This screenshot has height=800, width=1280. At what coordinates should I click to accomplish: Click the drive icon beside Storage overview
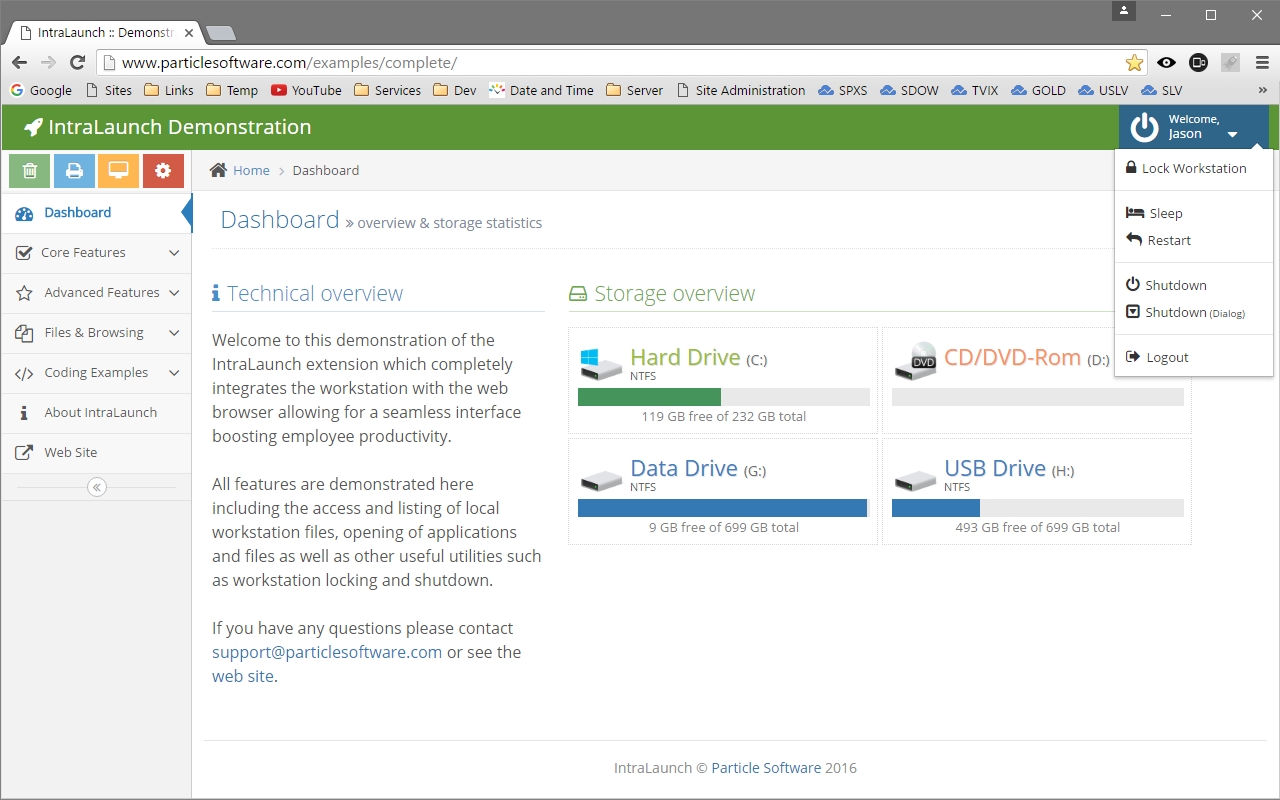click(577, 294)
